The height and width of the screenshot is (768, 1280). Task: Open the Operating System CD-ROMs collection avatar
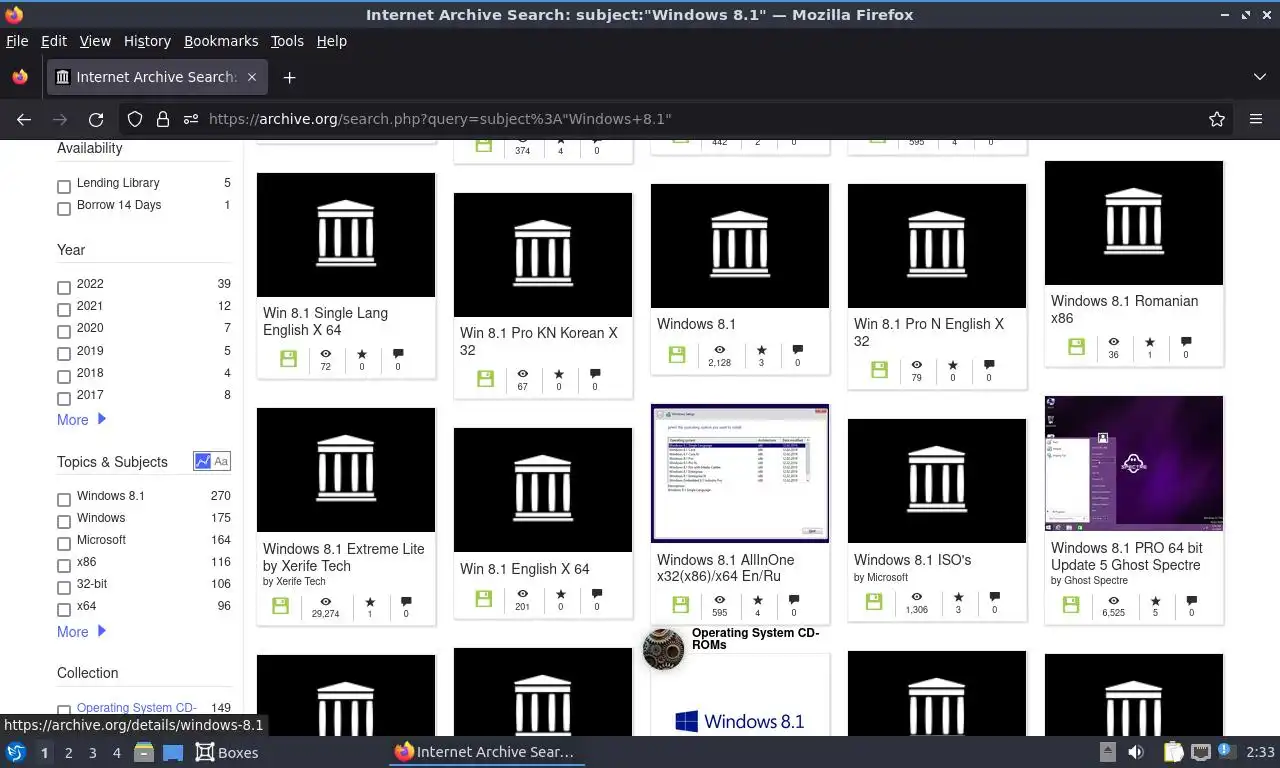pyautogui.click(x=663, y=649)
